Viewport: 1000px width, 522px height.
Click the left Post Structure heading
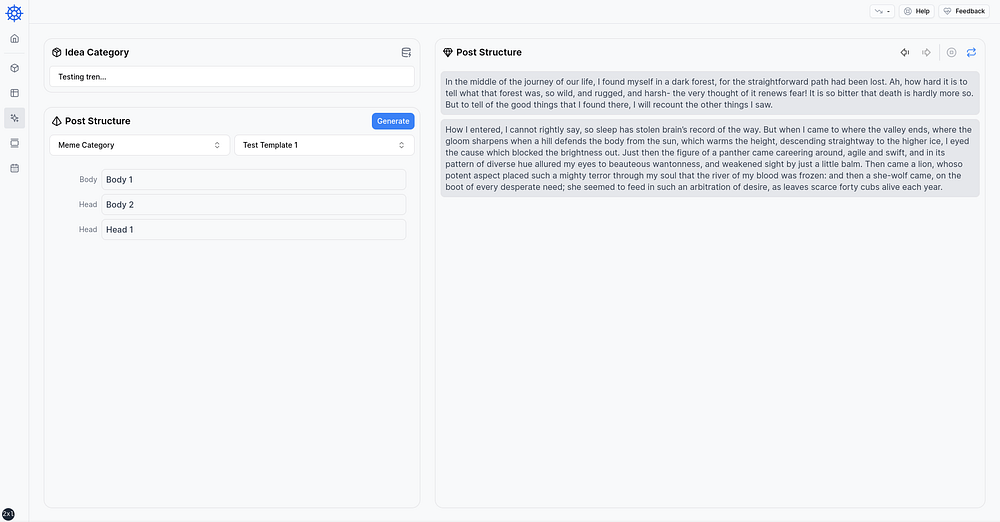tap(98, 121)
